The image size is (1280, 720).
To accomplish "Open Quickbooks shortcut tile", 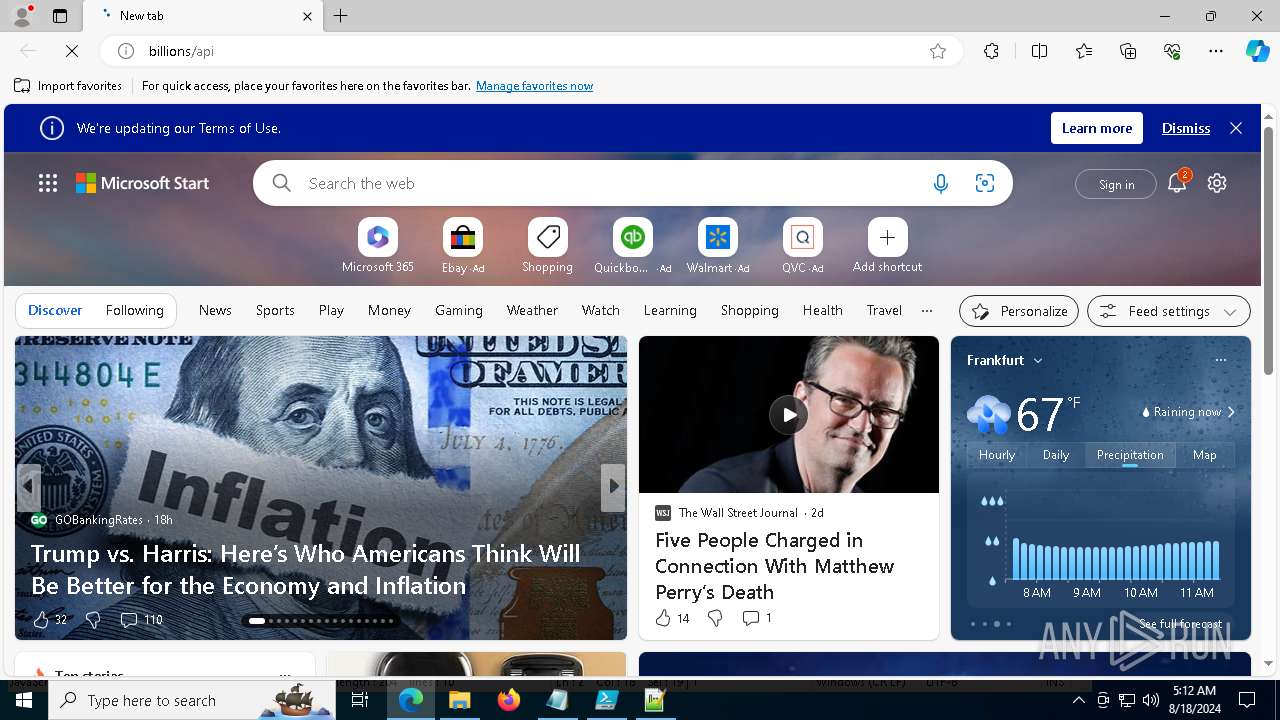I will point(633,246).
